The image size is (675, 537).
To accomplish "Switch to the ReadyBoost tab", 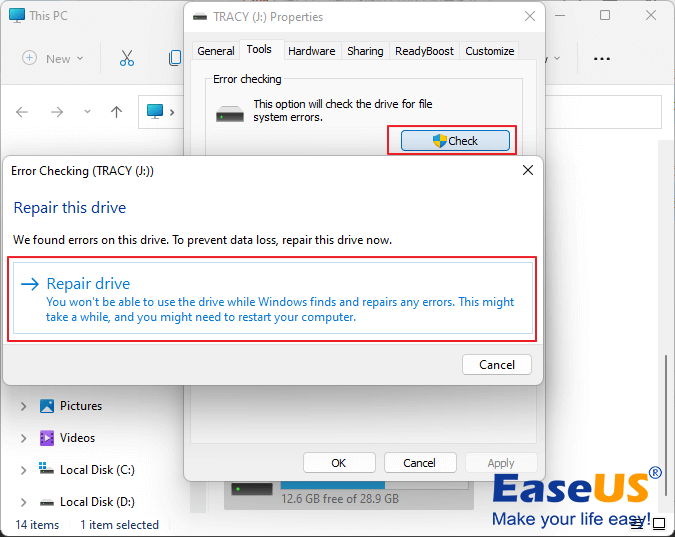I will pos(425,51).
